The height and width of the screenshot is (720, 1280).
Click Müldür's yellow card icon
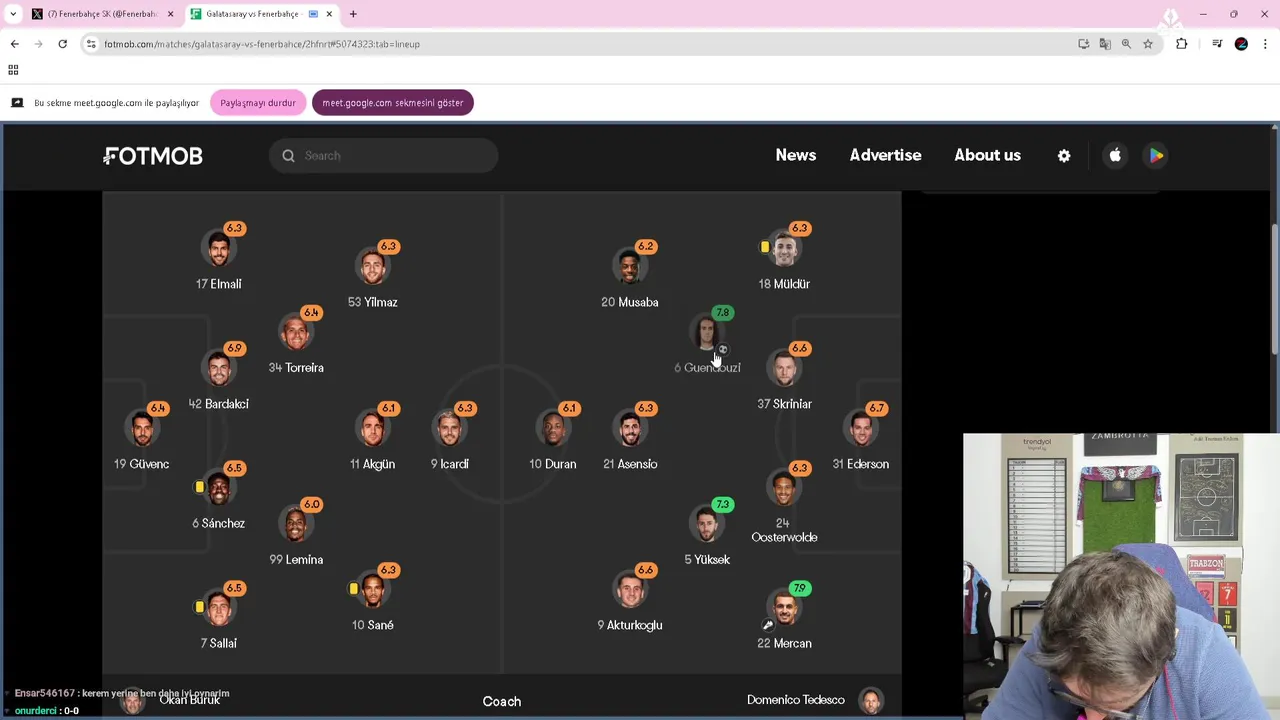[765, 247]
